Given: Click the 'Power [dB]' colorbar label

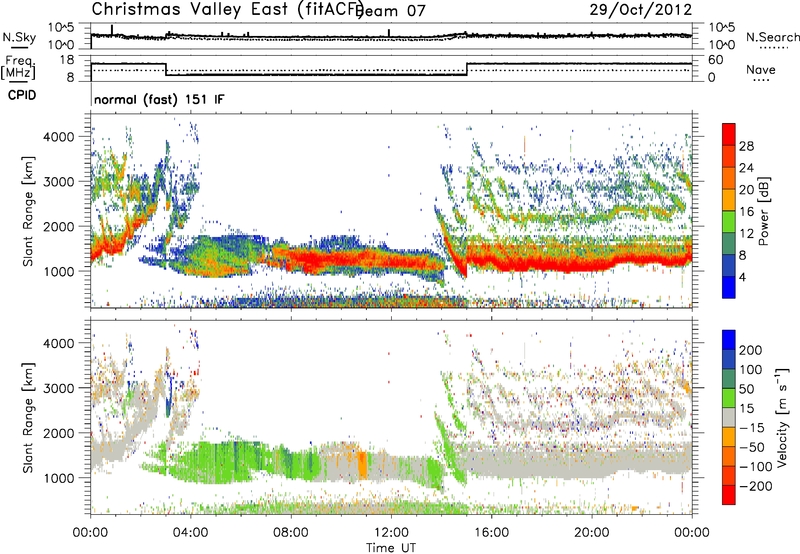Looking at the screenshot, I should (763, 211).
